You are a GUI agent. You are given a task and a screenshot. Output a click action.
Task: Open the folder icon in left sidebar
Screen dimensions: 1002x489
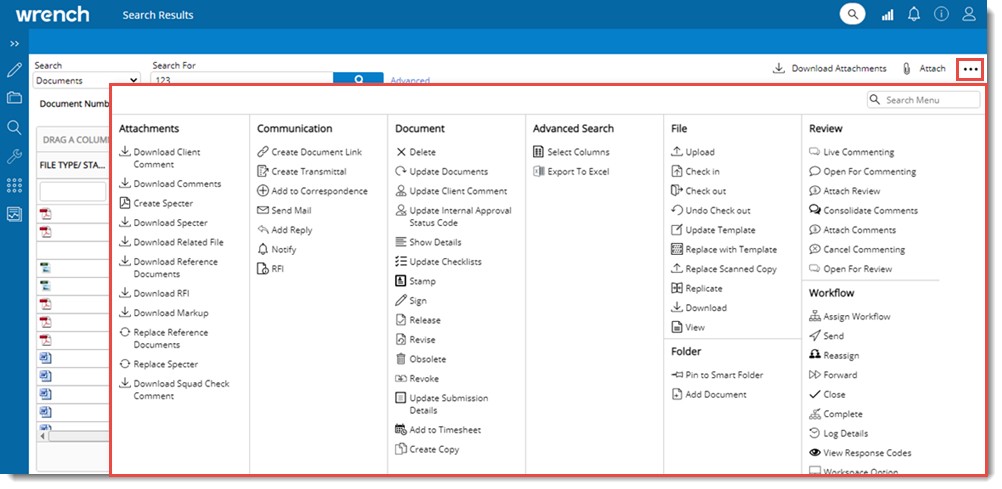coord(14,98)
